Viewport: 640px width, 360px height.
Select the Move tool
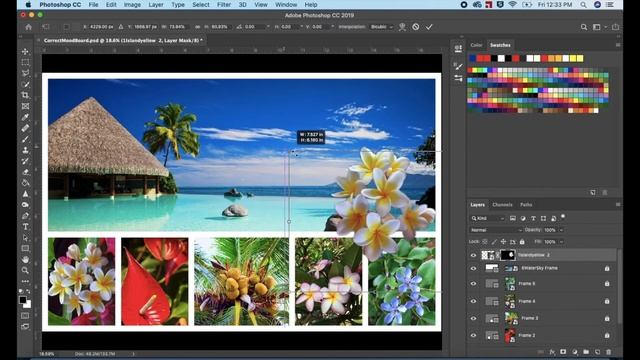coord(25,51)
